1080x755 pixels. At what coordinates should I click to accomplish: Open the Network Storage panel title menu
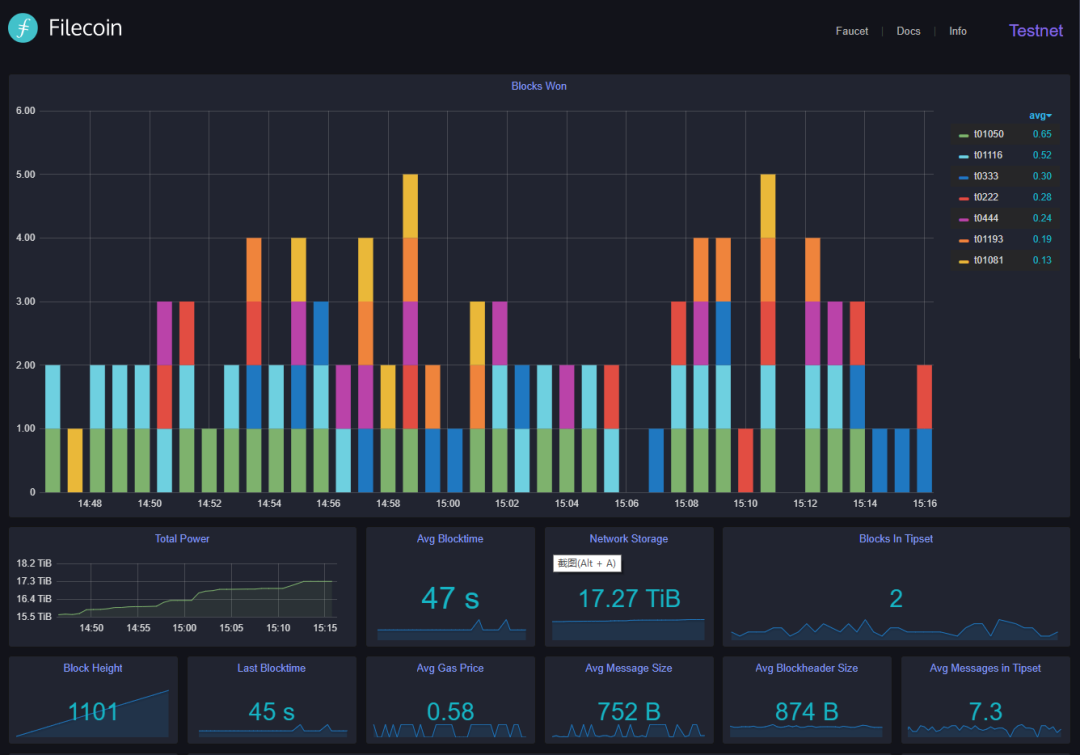(x=628, y=539)
